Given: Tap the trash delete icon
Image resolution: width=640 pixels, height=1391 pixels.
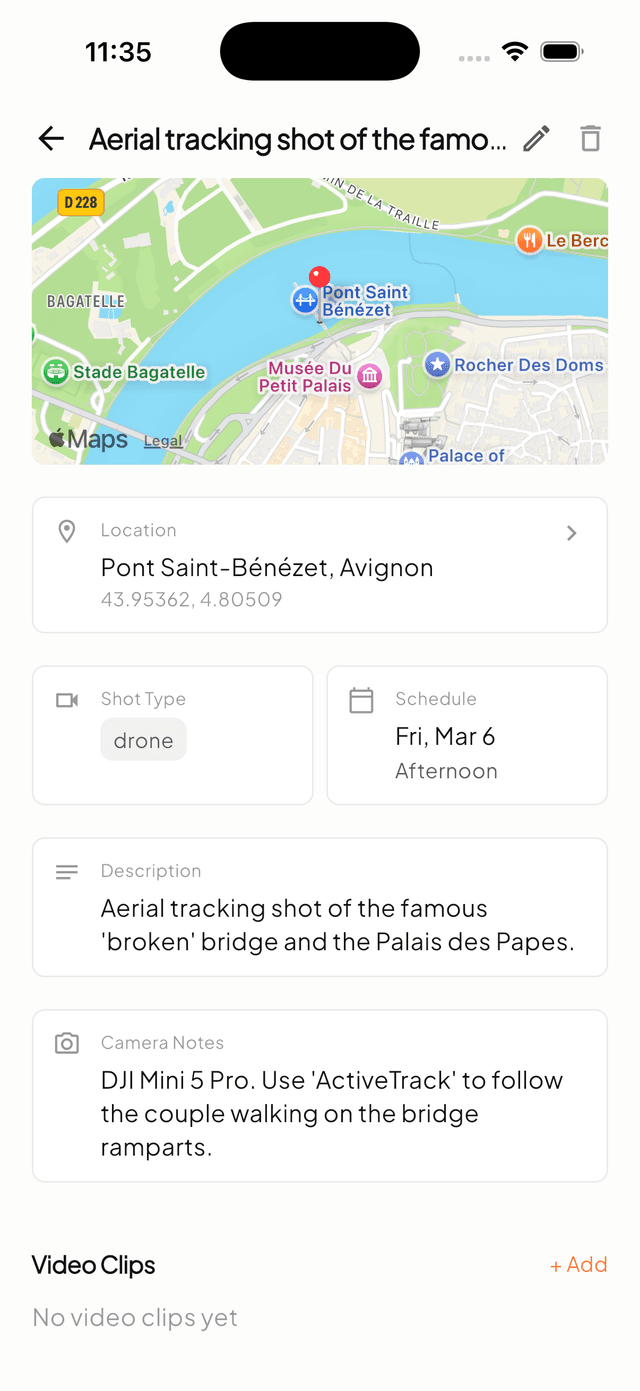Looking at the screenshot, I should [590, 139].
